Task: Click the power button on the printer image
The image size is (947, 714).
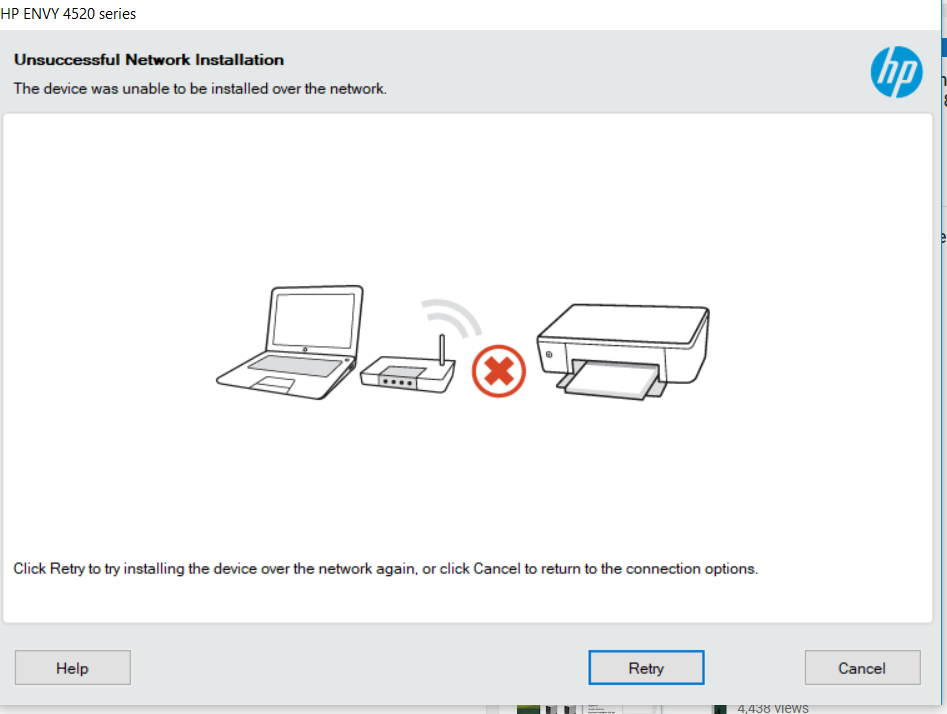Action: coord(549,355)
